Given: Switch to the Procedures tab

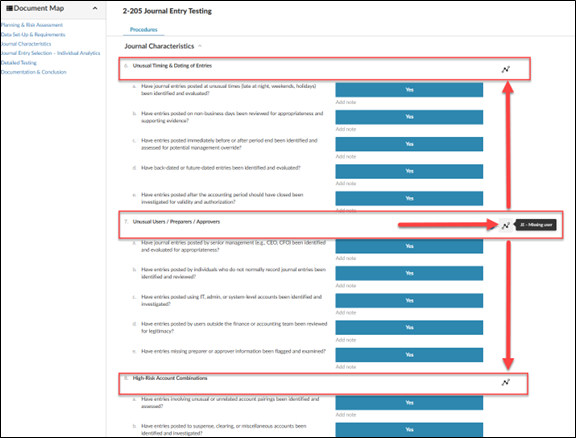Looking at the screenshot, I should coord(144,29).
